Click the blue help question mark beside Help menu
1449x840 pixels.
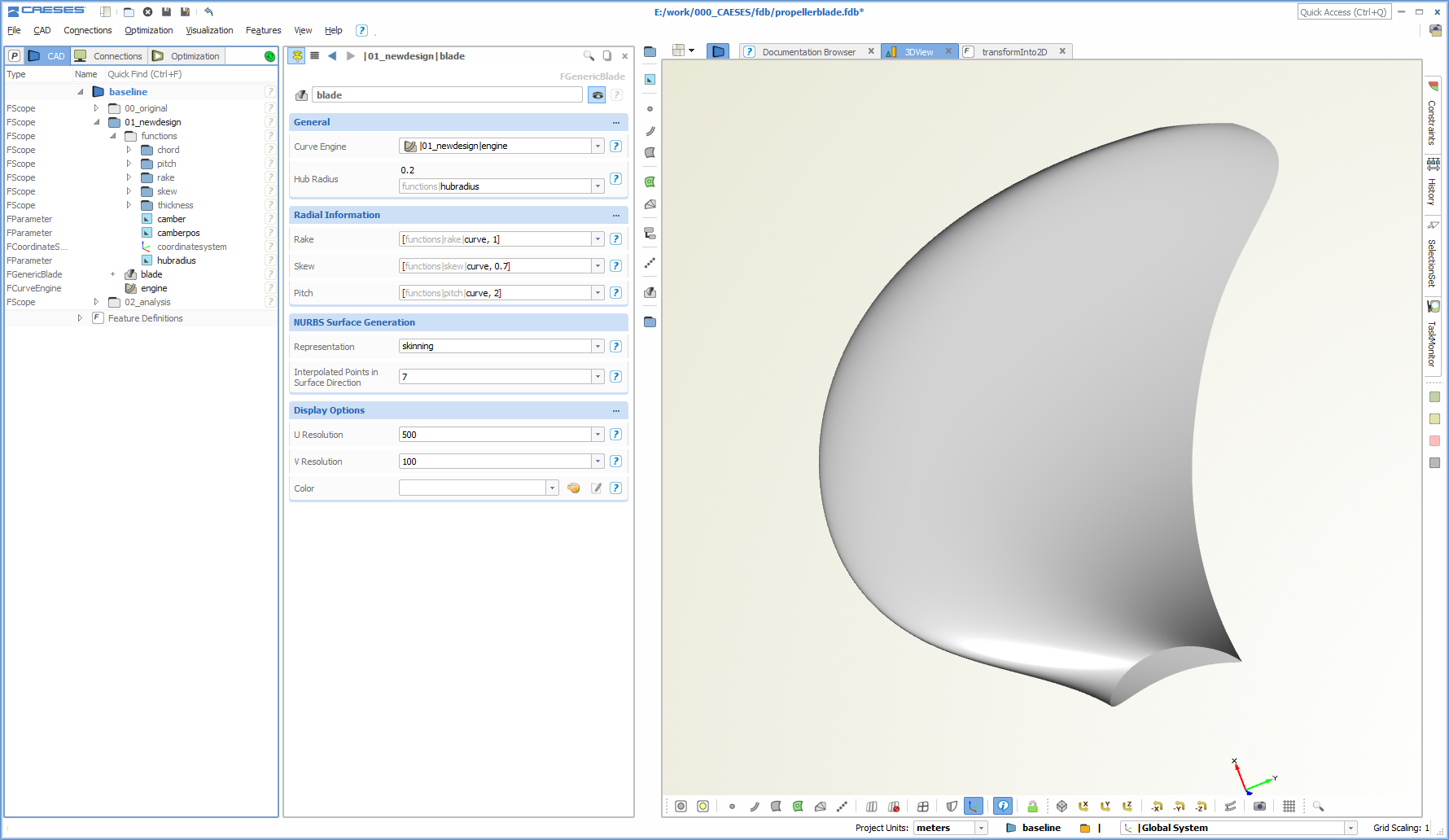point(361,30)
